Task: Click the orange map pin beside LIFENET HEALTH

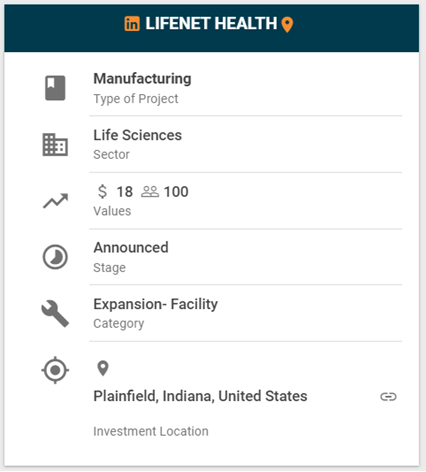Action: pos(287,25)
